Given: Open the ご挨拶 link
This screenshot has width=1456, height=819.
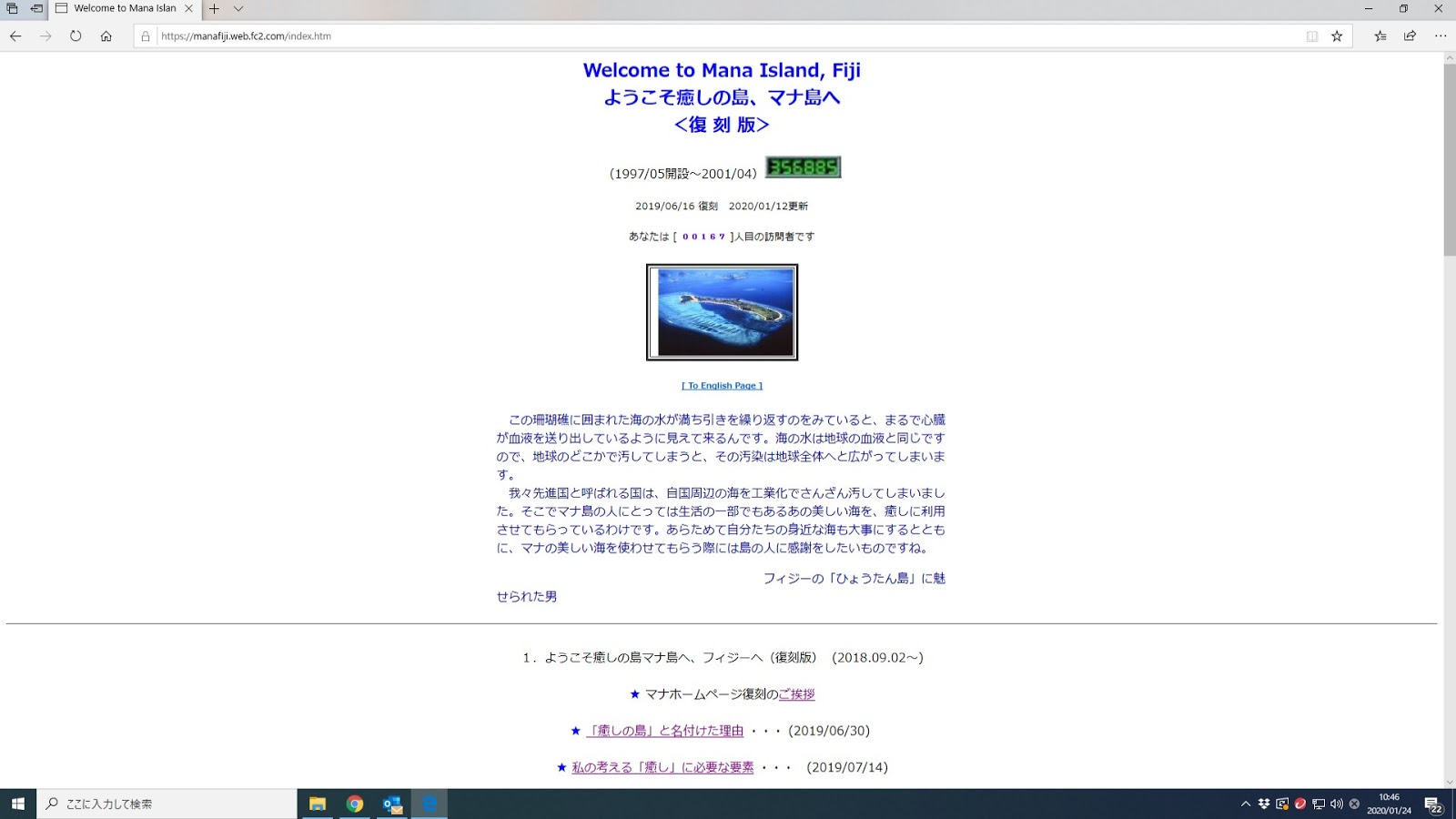Looking at the screenshot, I should point(796,694).
